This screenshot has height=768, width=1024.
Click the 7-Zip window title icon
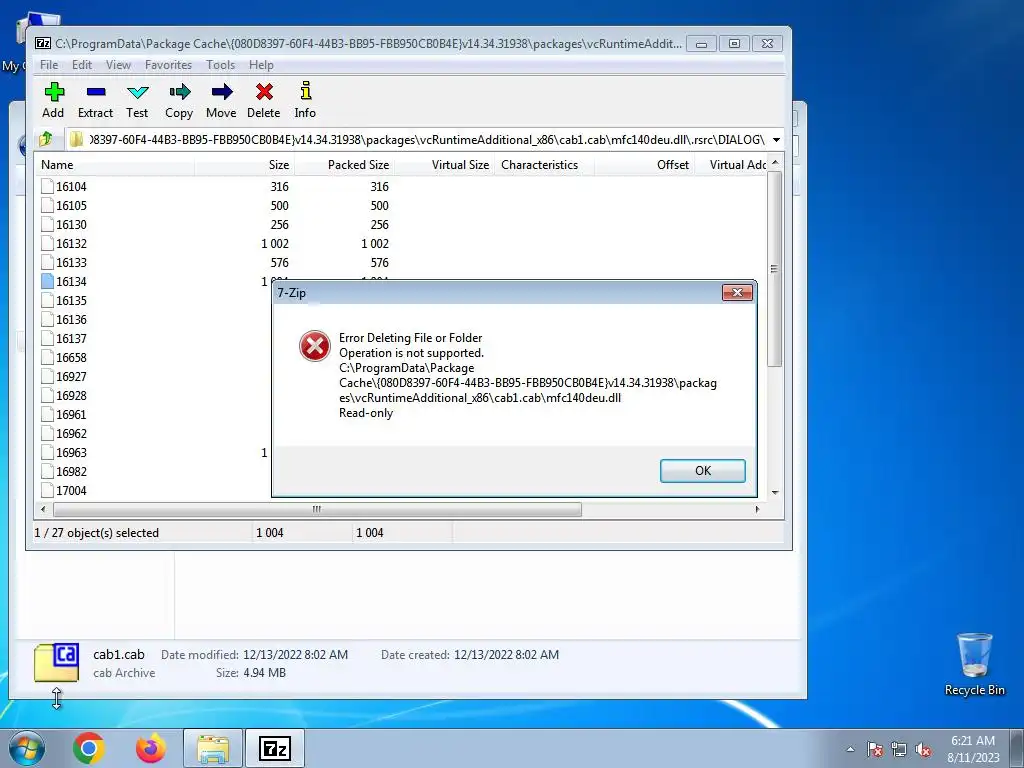(x=43, y=44)
